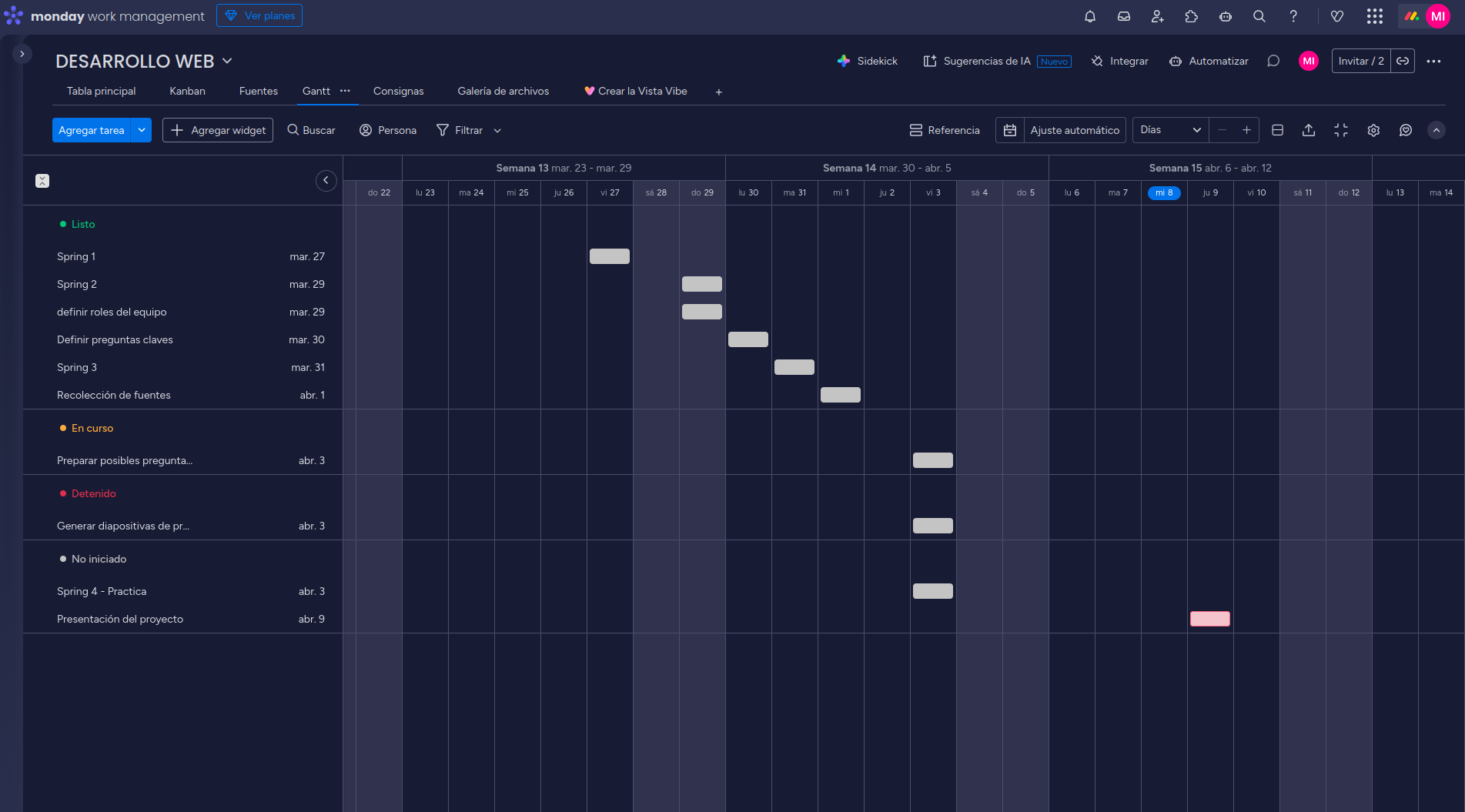Screen dimensions: 1465x812
Task: Copy board link icon next to Invitar
Action: (1403, 61)
